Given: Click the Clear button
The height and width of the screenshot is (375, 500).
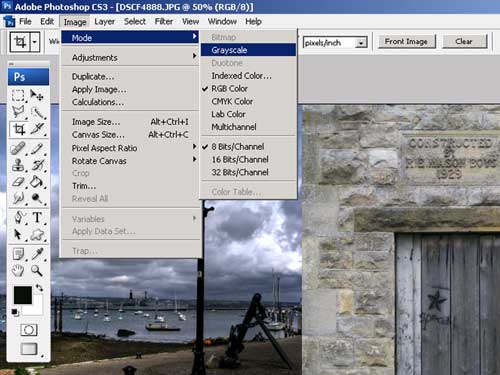Looking at the screenshot, I should click(464, 42).
